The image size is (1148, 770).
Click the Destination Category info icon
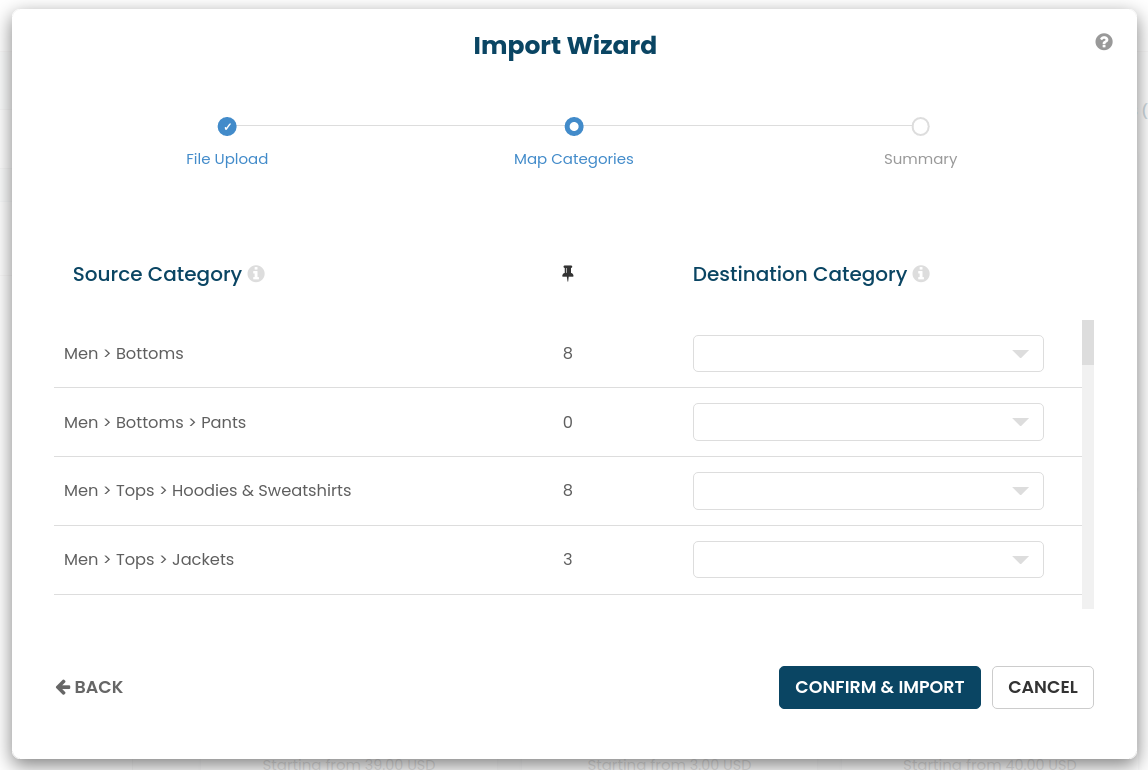(921, 274)
